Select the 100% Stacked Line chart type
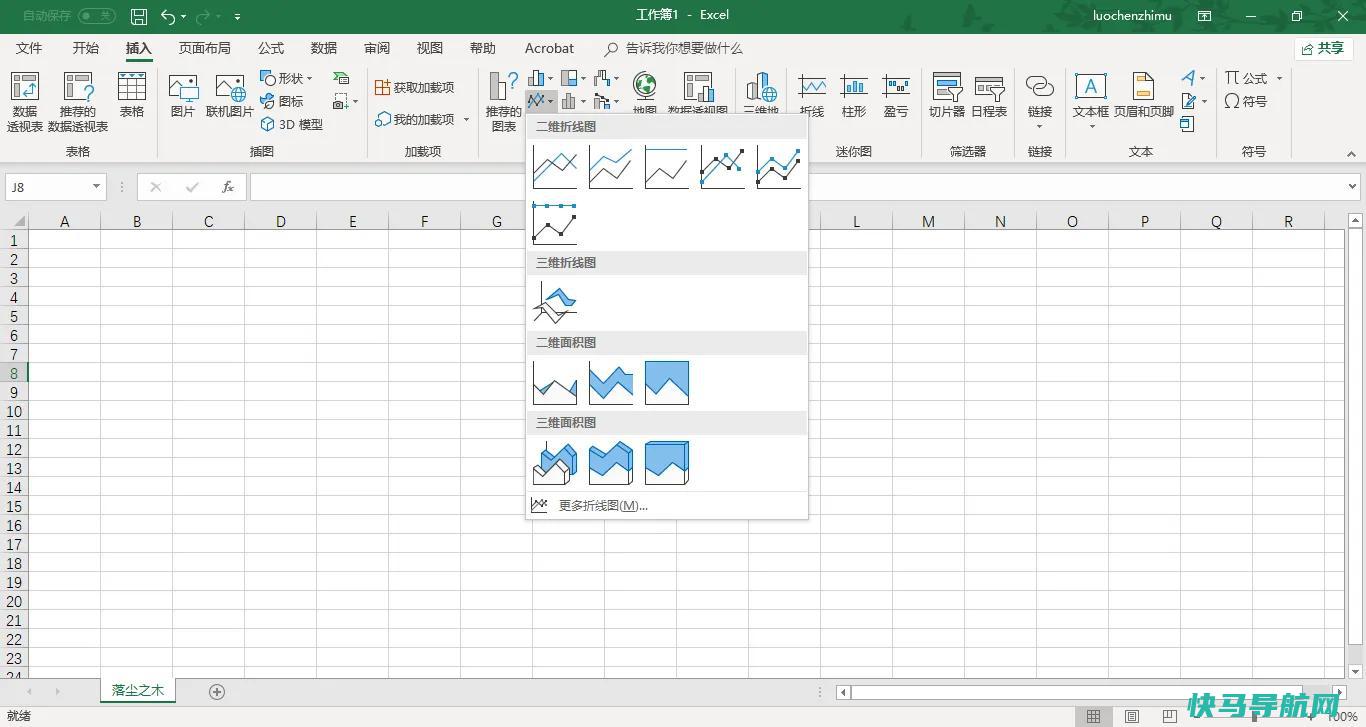 point(667,167)
